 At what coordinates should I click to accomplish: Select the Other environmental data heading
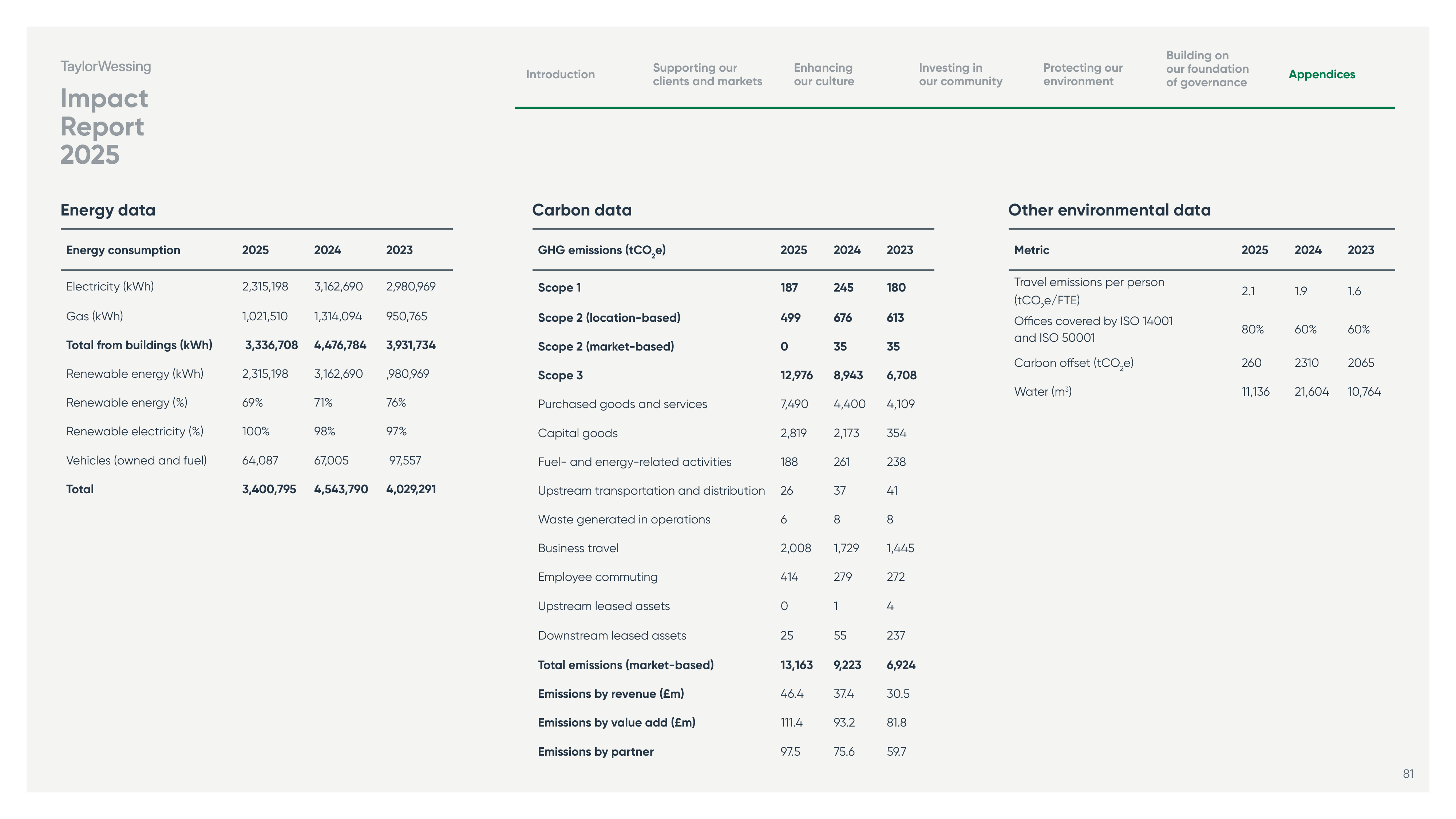pos(1109,210)
